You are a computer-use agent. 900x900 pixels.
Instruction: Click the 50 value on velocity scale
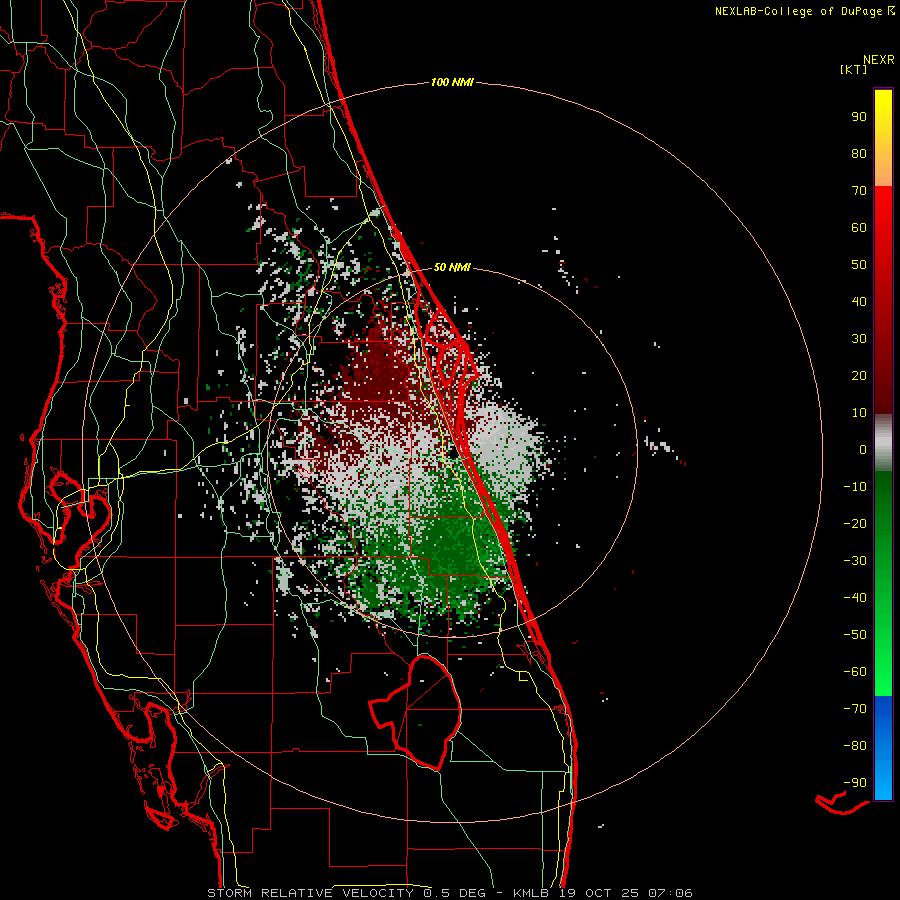click(x=859, y=265)
